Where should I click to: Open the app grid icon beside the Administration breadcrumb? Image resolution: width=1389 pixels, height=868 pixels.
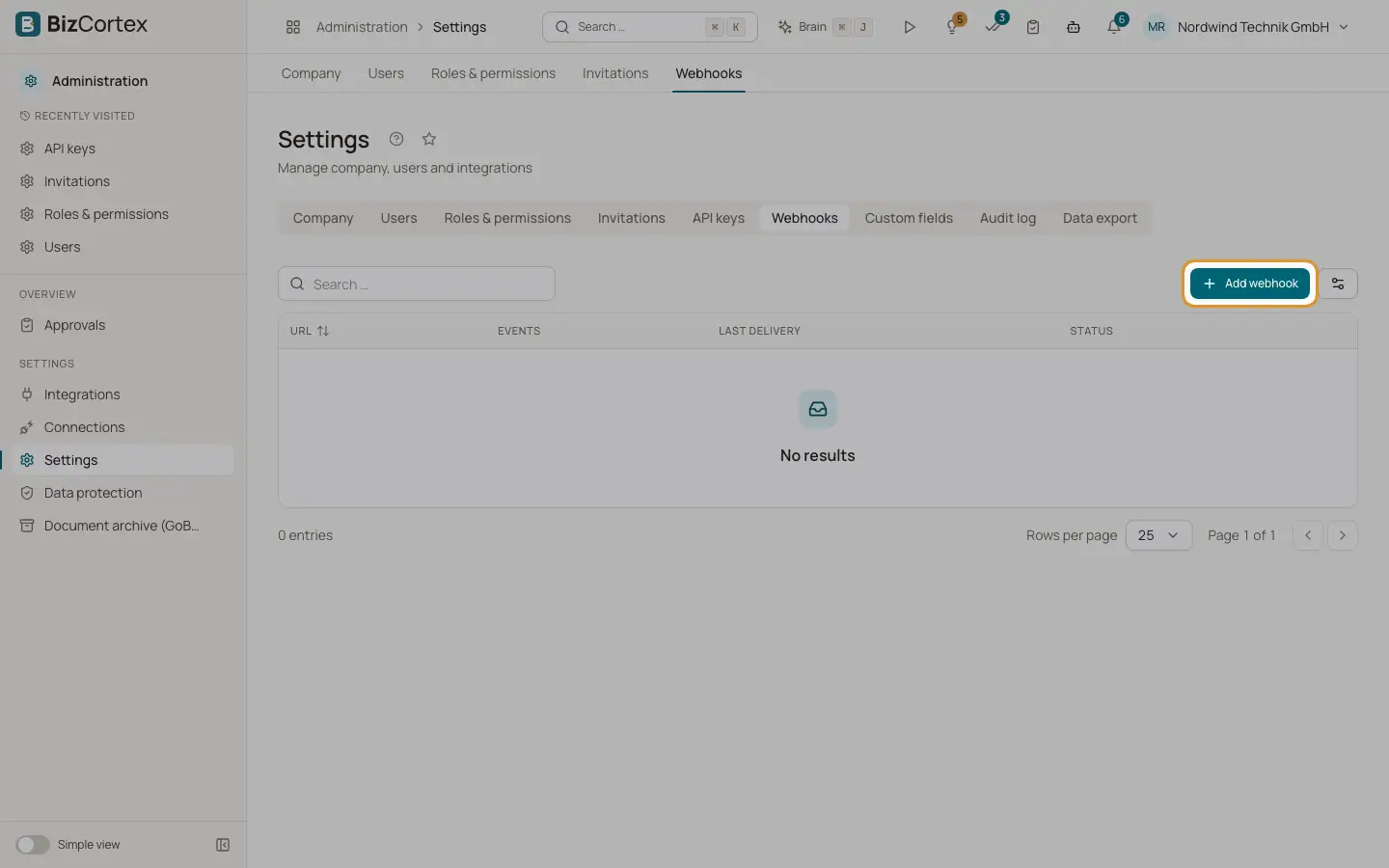tap(293, 27)
